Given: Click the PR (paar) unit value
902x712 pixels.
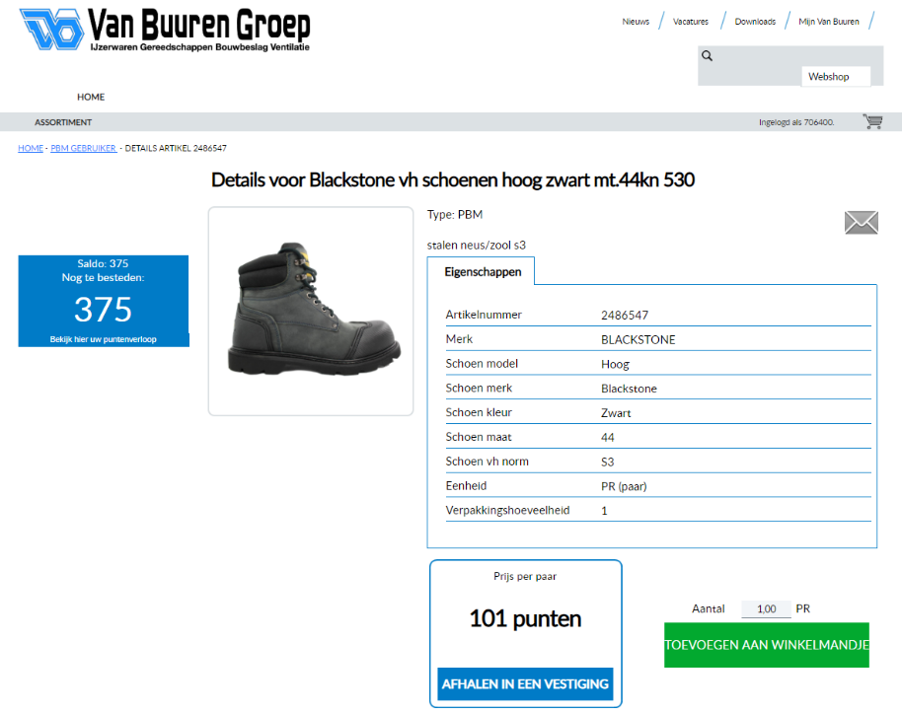Looking at the screenshot, I should [624, 487].
